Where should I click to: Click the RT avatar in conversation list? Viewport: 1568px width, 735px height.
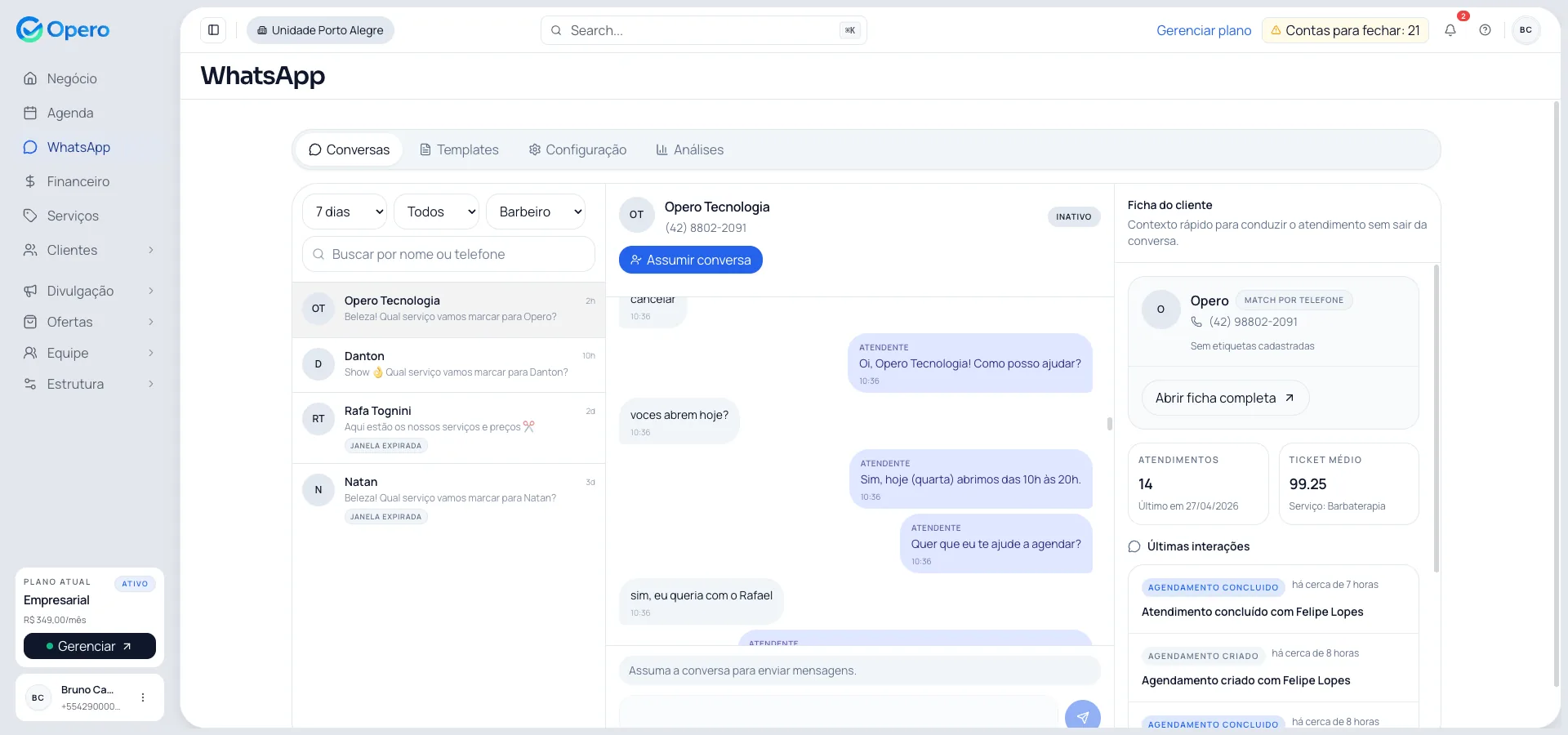(x=318, y=419)
